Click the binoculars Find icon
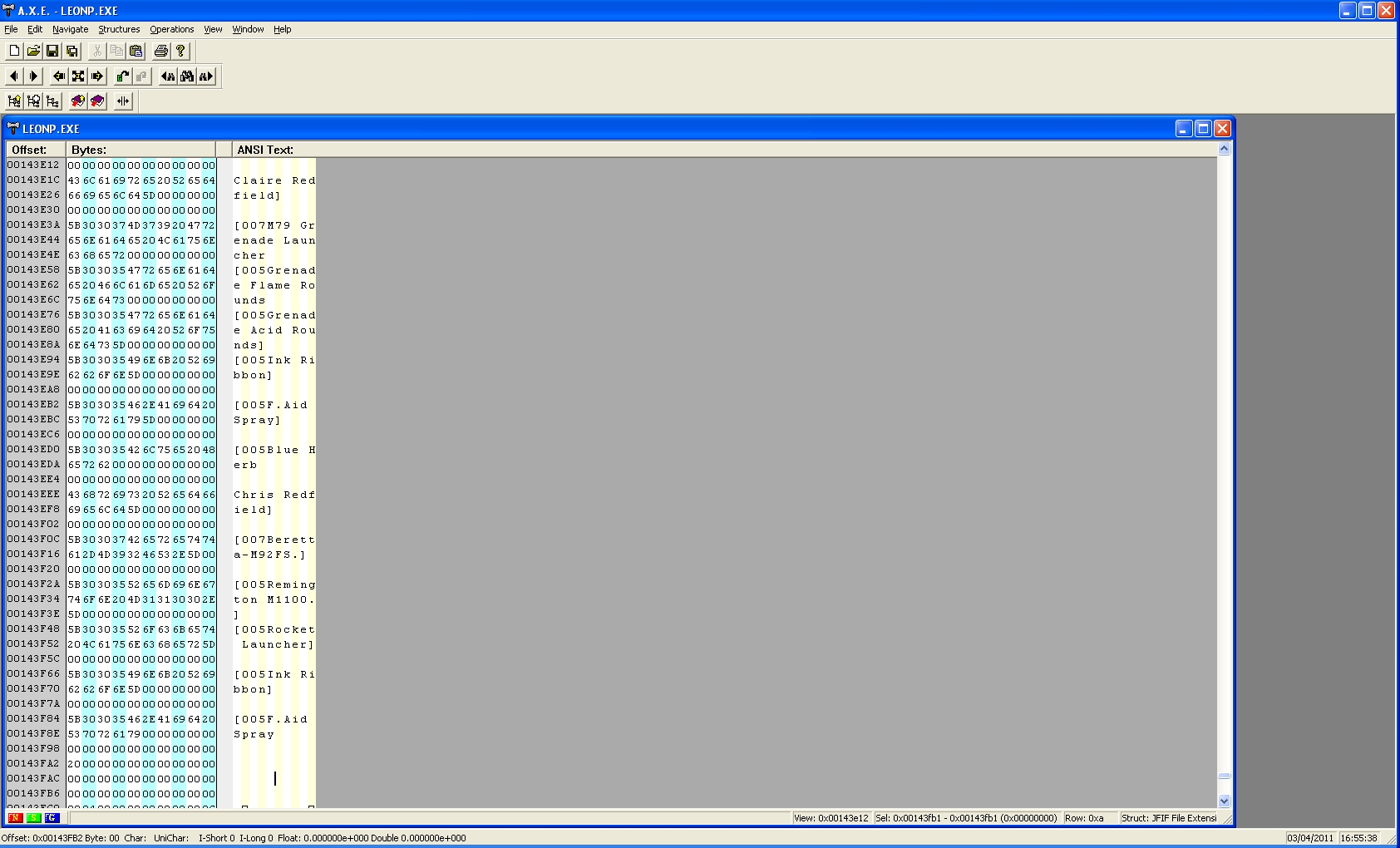The width and height of the screenshot is (1400, 848). coord(187,76)
